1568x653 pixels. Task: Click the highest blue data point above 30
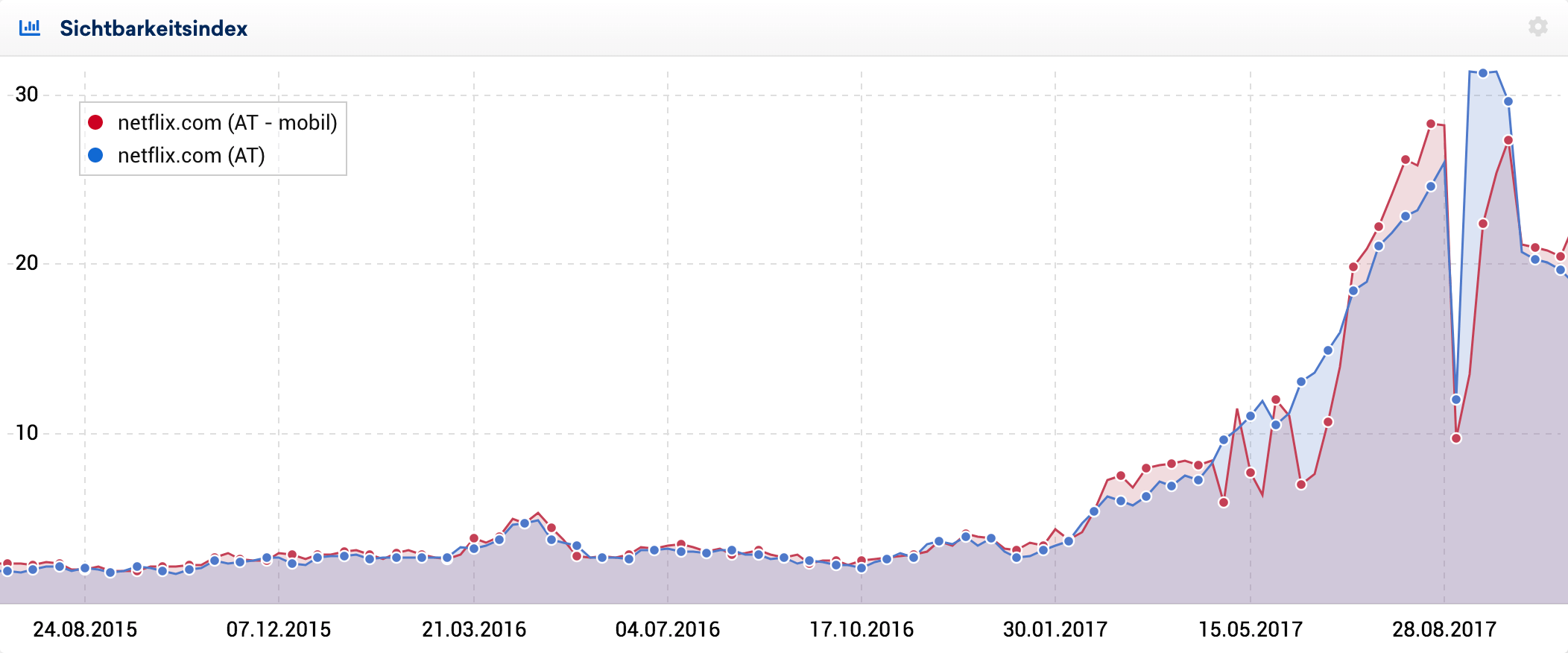(1483, 73)
